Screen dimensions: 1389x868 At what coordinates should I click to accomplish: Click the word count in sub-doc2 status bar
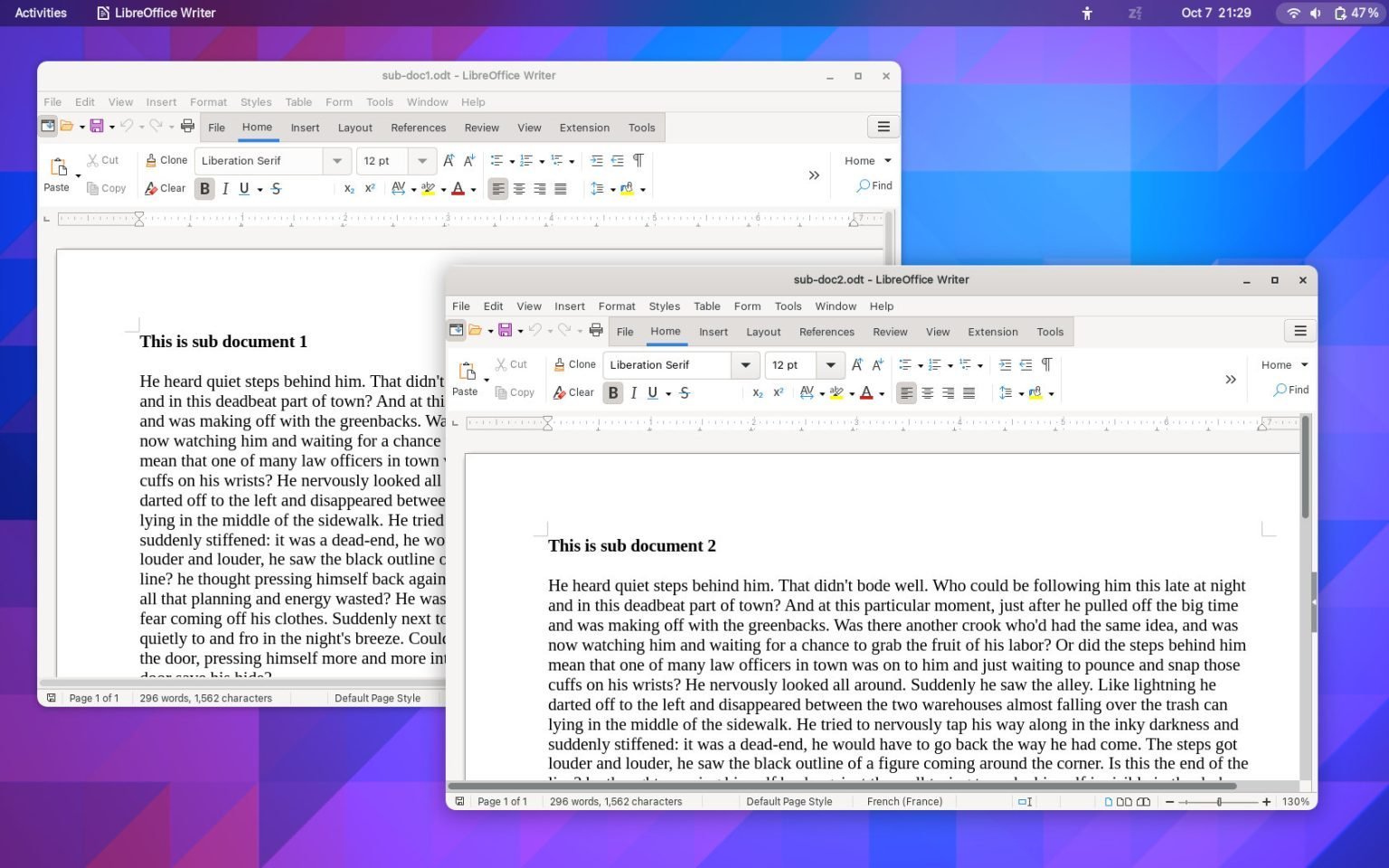[616, 801]
